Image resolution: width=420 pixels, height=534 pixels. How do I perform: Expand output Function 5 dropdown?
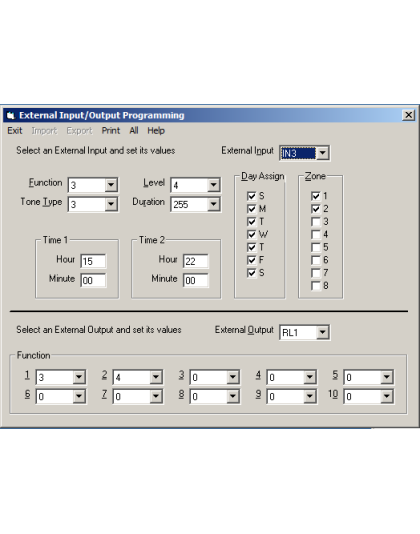[x=387, y=377]
